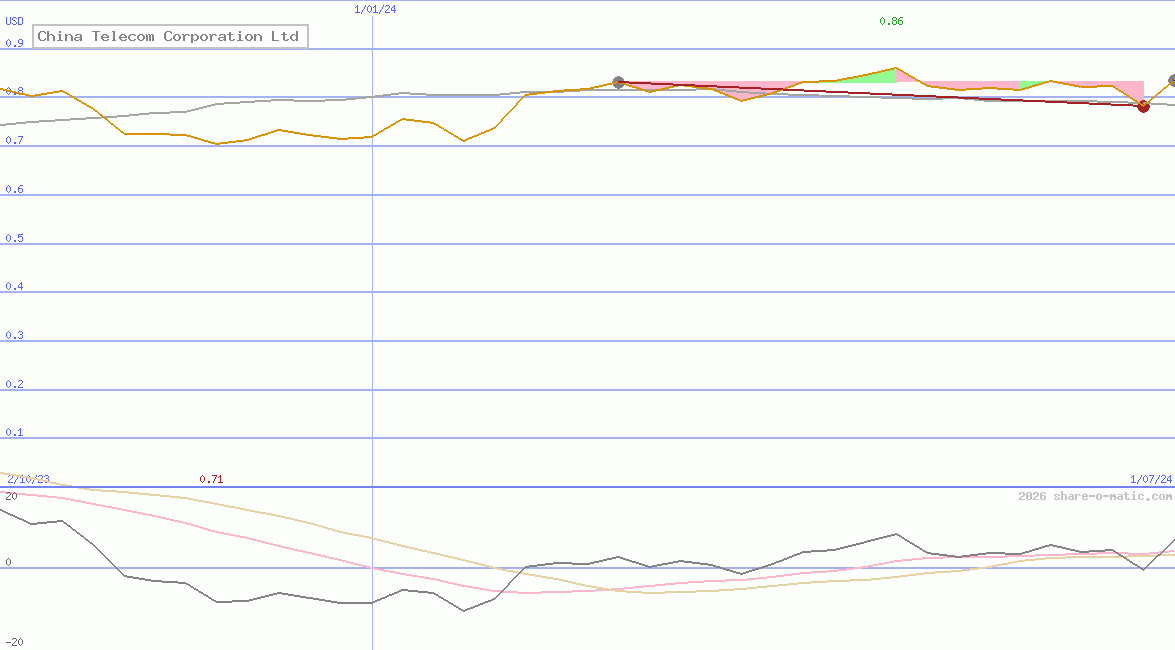Click the green 0.86 high value label
This screenshot has width=1175, height=650.
891,22
